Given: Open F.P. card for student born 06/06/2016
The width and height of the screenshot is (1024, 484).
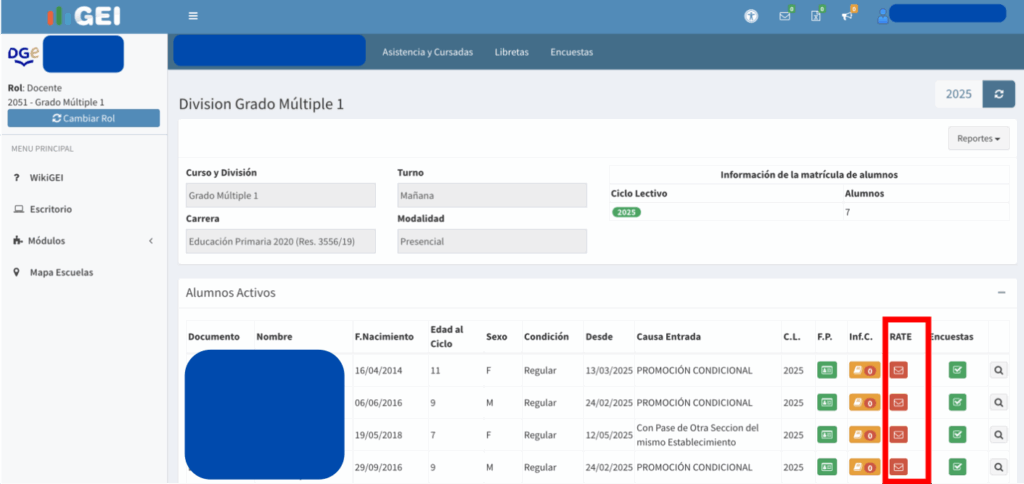Looking at the screenshot, I should coord(827,402).
